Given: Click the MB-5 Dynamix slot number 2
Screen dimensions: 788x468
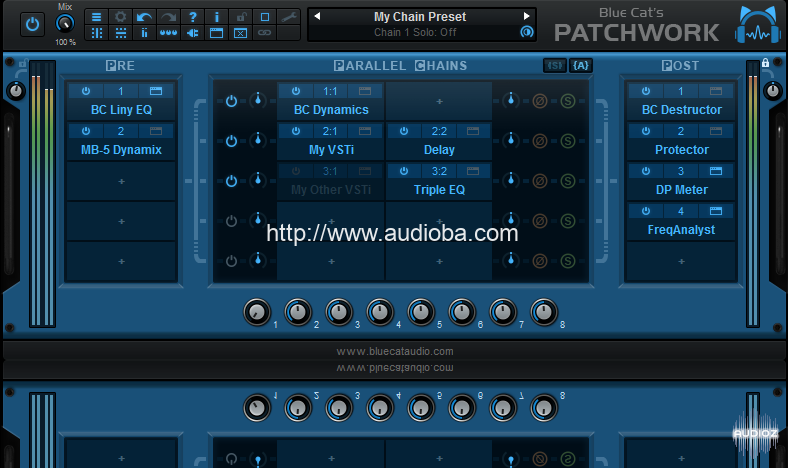Looking at the screenshot, I should click(x=121, y=131).
